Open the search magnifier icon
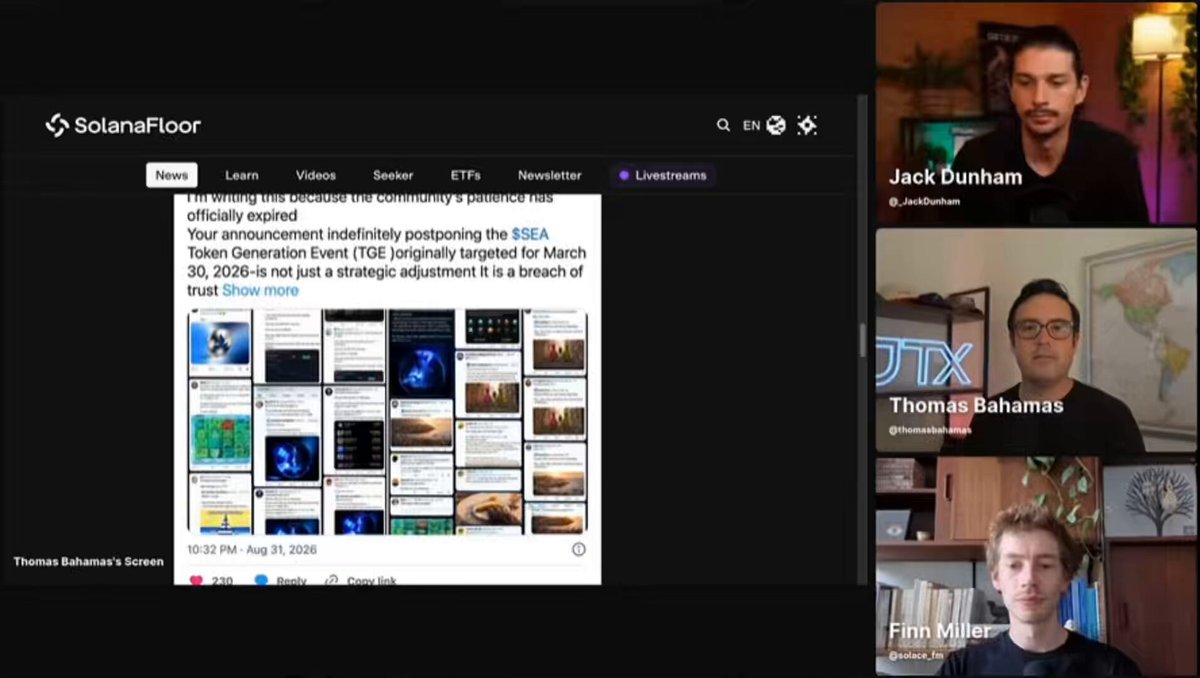Image resolution: width=1200 pixels, height=678 pixels. (723, 125)
